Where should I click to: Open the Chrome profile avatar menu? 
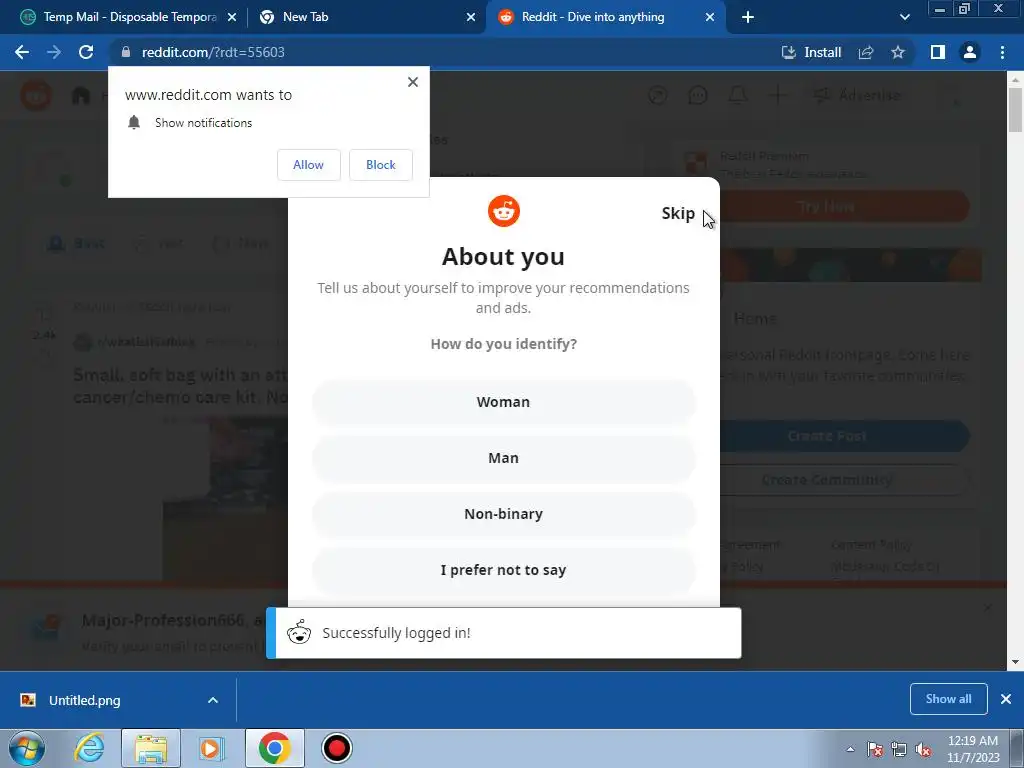970,52
